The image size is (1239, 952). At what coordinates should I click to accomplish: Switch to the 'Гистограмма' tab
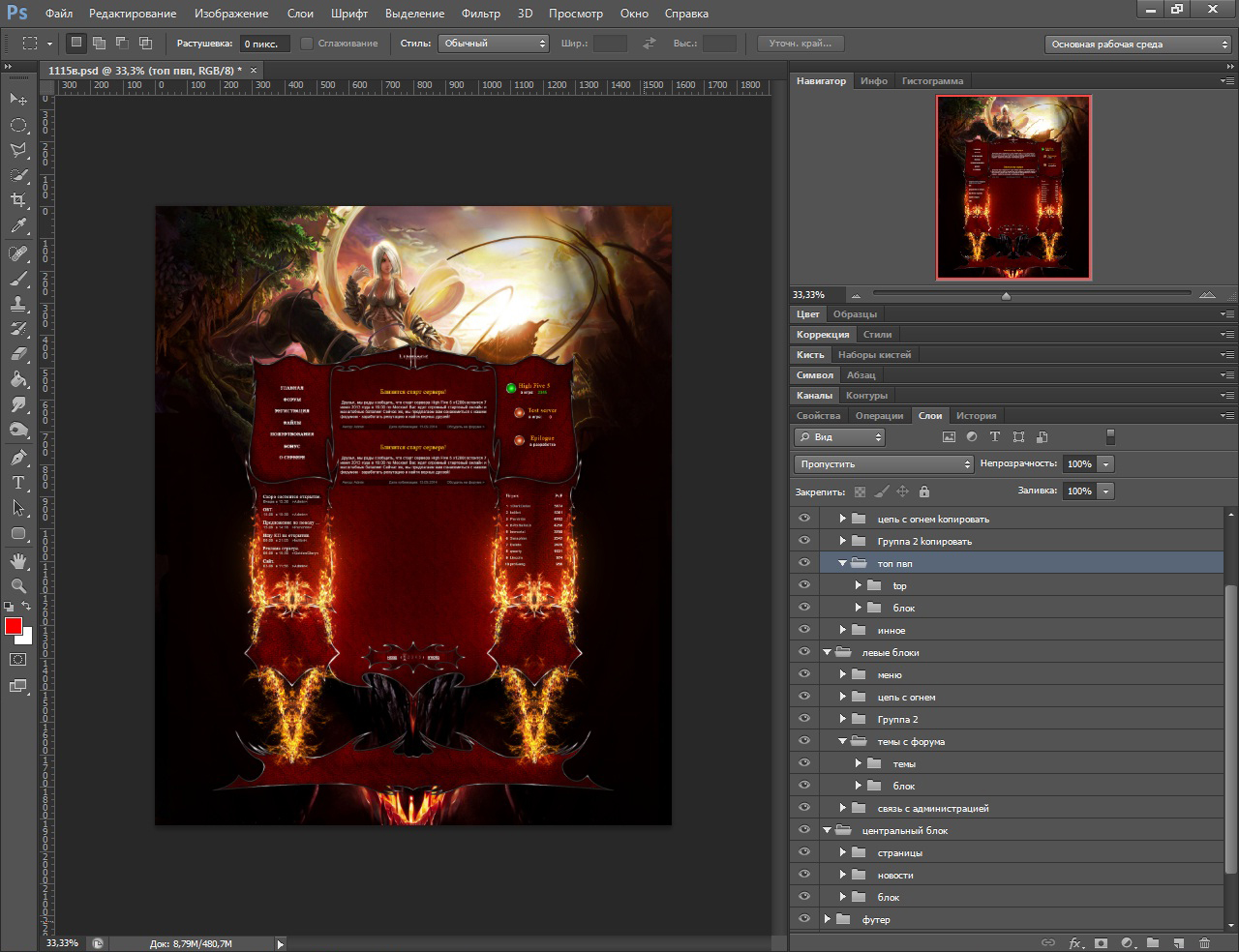932,81
